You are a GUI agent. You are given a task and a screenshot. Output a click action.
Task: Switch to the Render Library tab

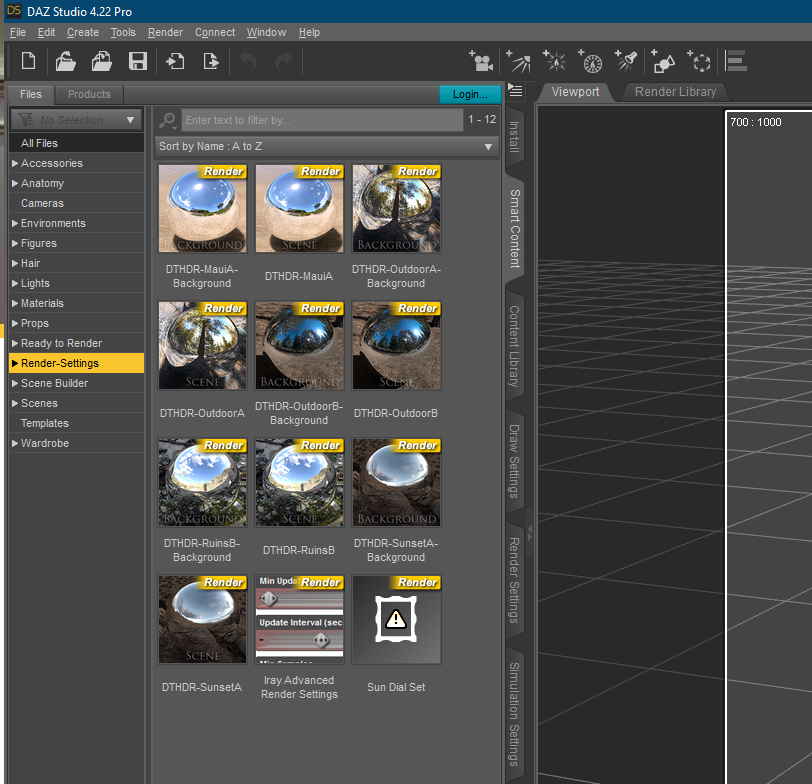[x=675, y=92]
